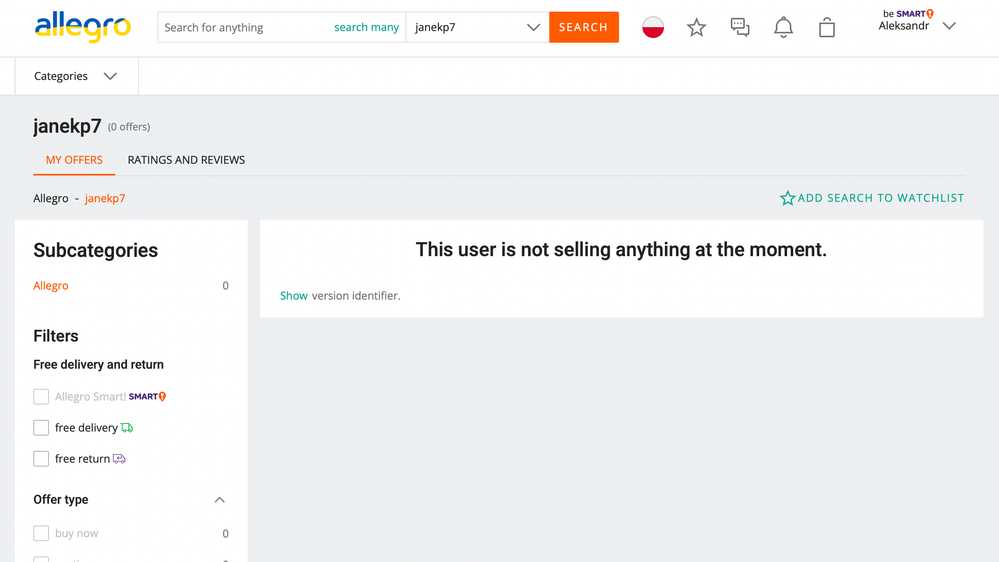Viewport: 999px width, 562px height.
Task: Open the Allegro logo homepage
Action: tap(83, 27)
